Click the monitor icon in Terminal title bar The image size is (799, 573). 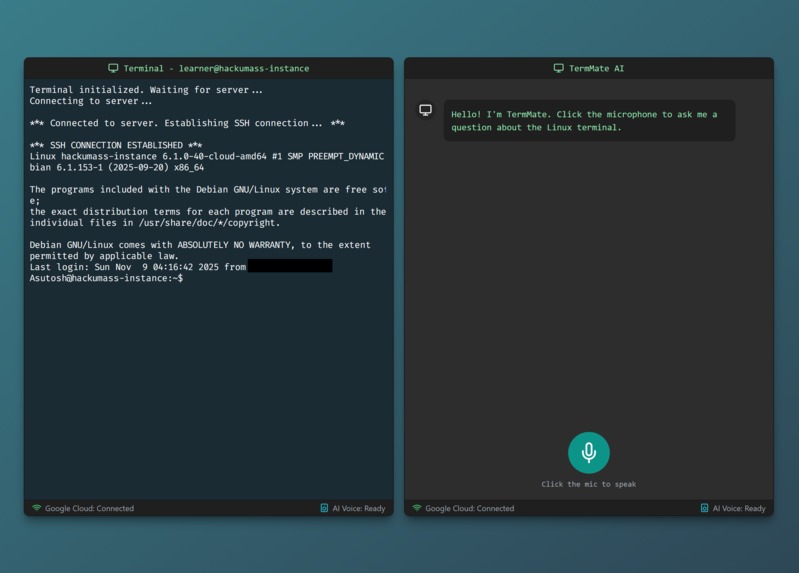(x=113, y=68)
